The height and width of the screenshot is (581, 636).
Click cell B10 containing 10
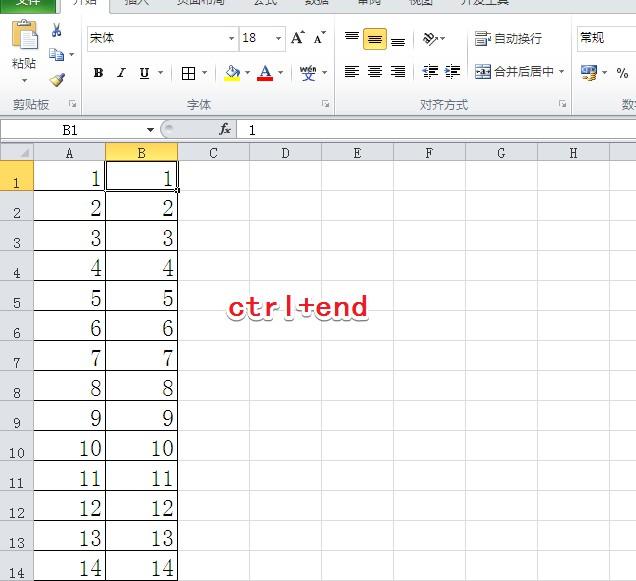(142, 446)
